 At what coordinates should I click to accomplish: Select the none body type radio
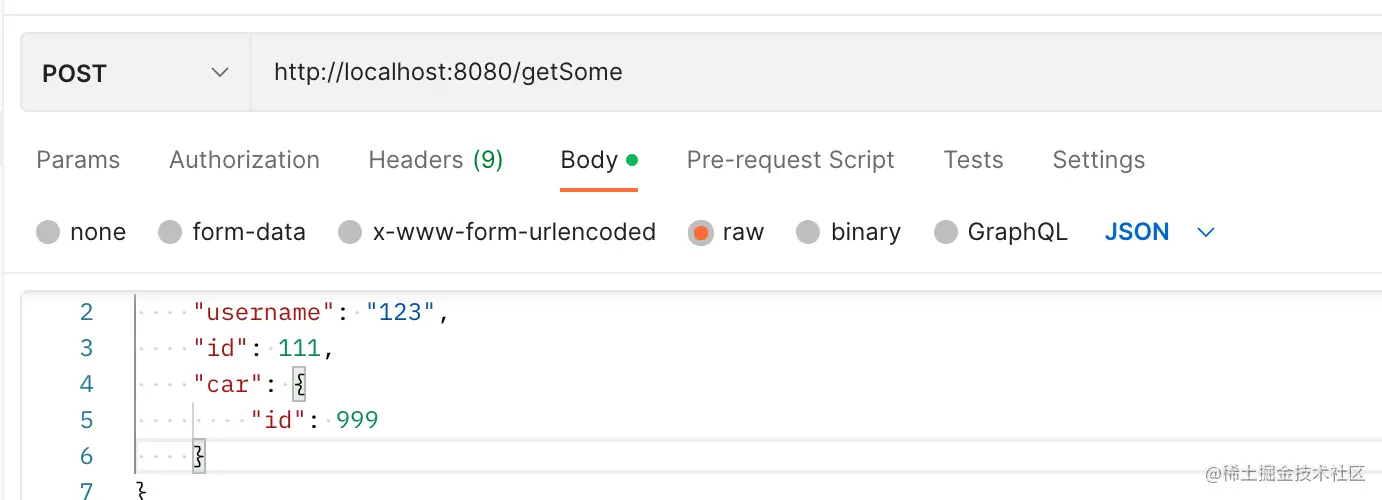click(x=48, y=233)
